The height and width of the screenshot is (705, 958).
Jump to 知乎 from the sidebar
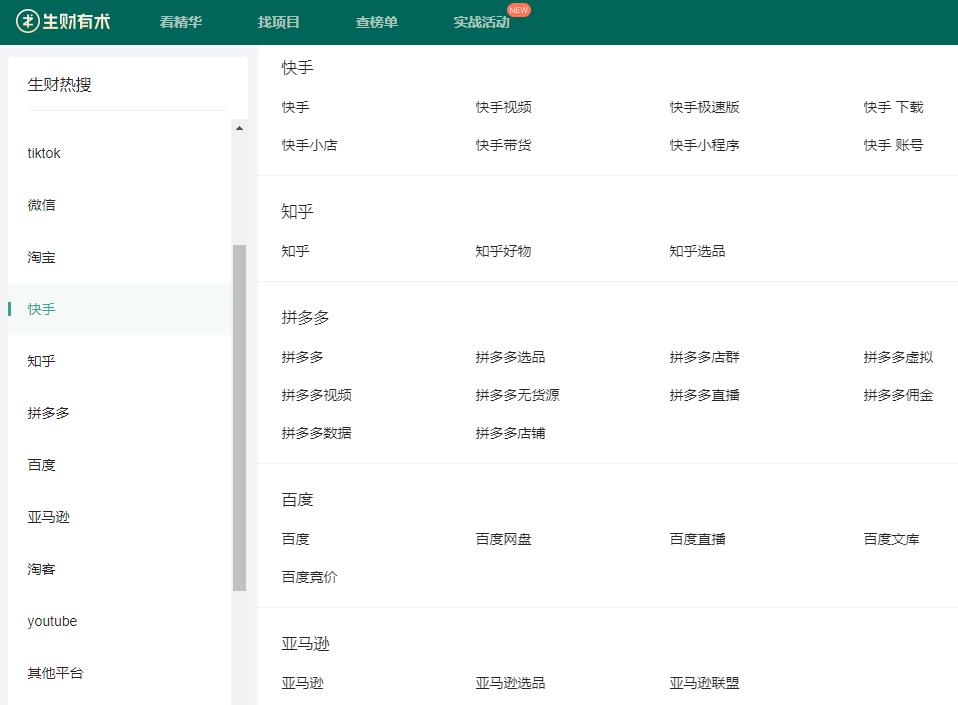(42, 361)
